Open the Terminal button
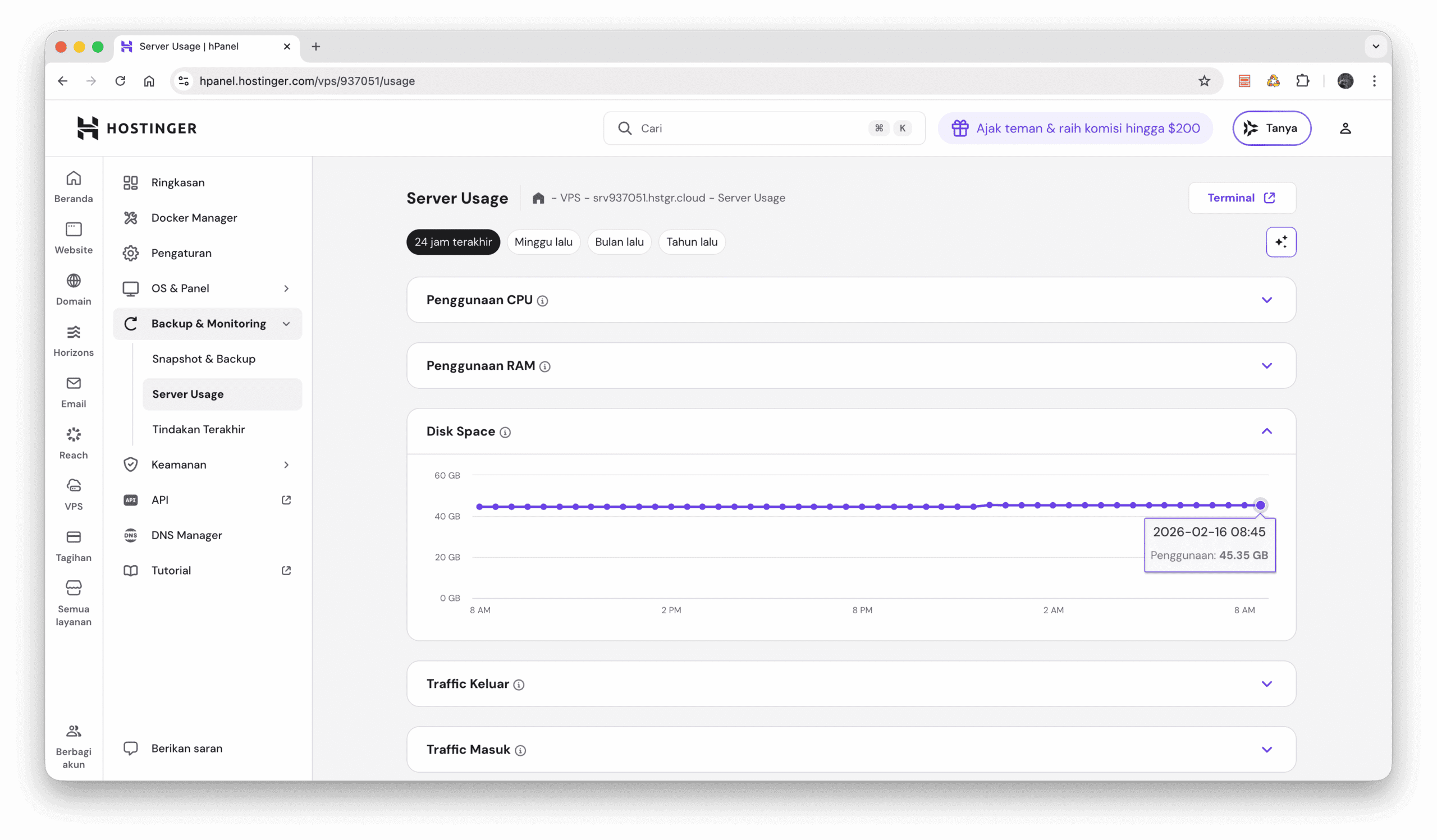This screenshot has width=1437, height=840. click(1242, 198)
